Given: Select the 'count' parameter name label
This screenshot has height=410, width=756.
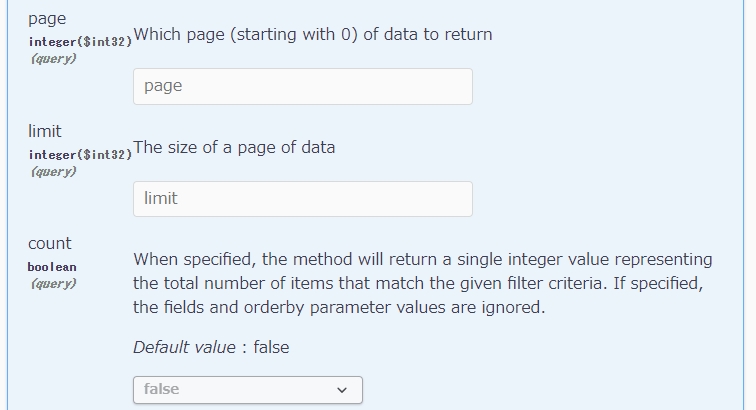Looking at the screenshot, I should click(x=50, y=243).
